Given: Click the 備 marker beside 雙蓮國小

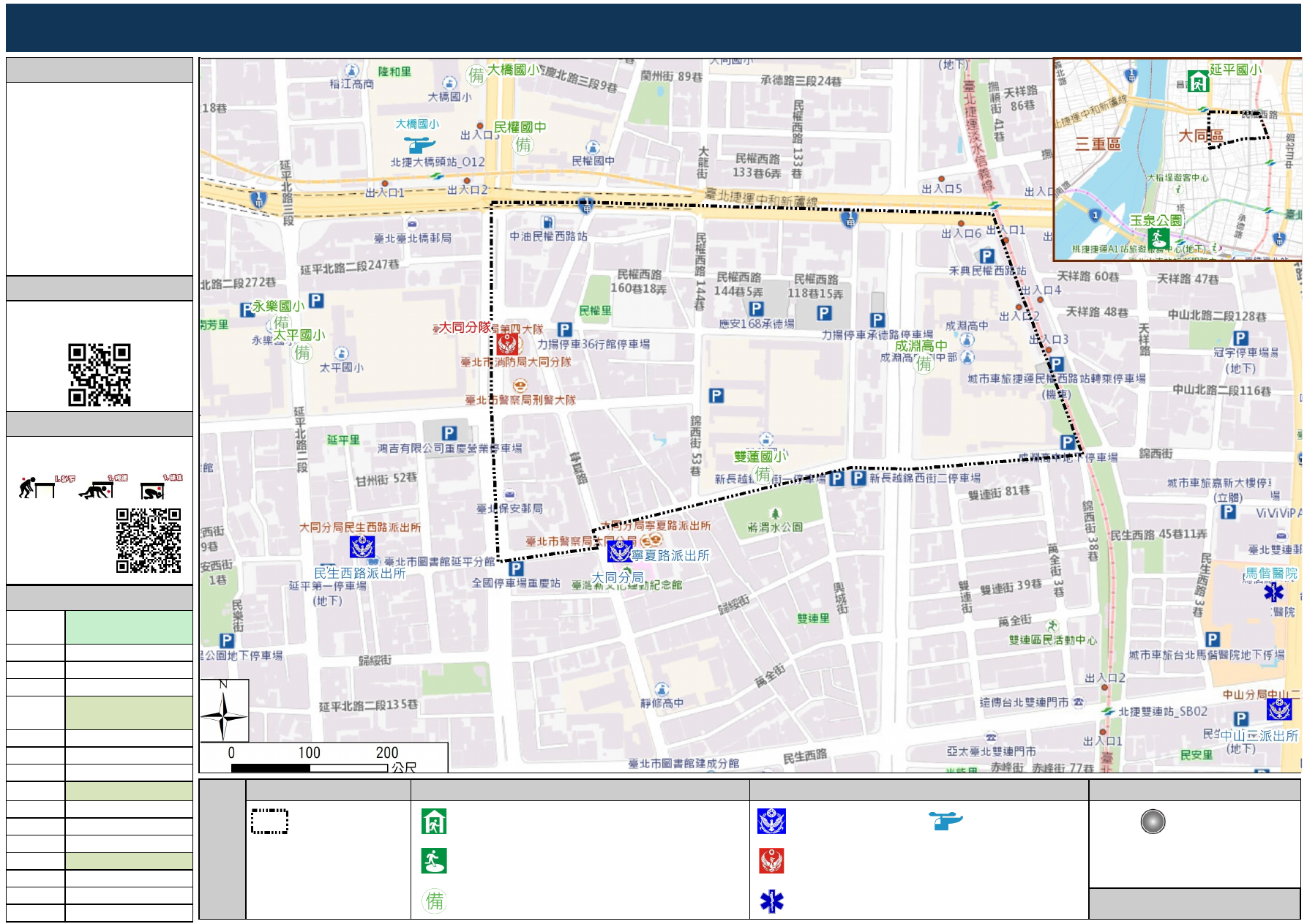Looking at the screenshot, I should 763,474.
